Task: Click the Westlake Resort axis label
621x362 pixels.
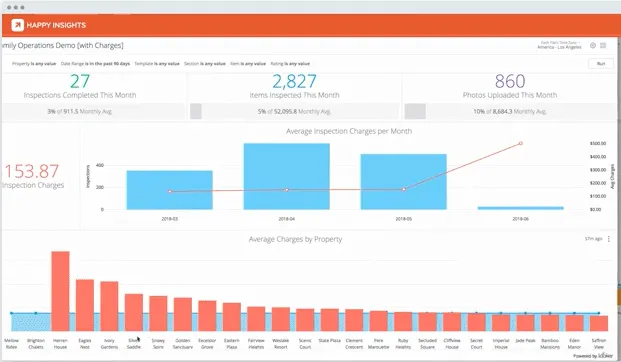Action: pos(280,344)
